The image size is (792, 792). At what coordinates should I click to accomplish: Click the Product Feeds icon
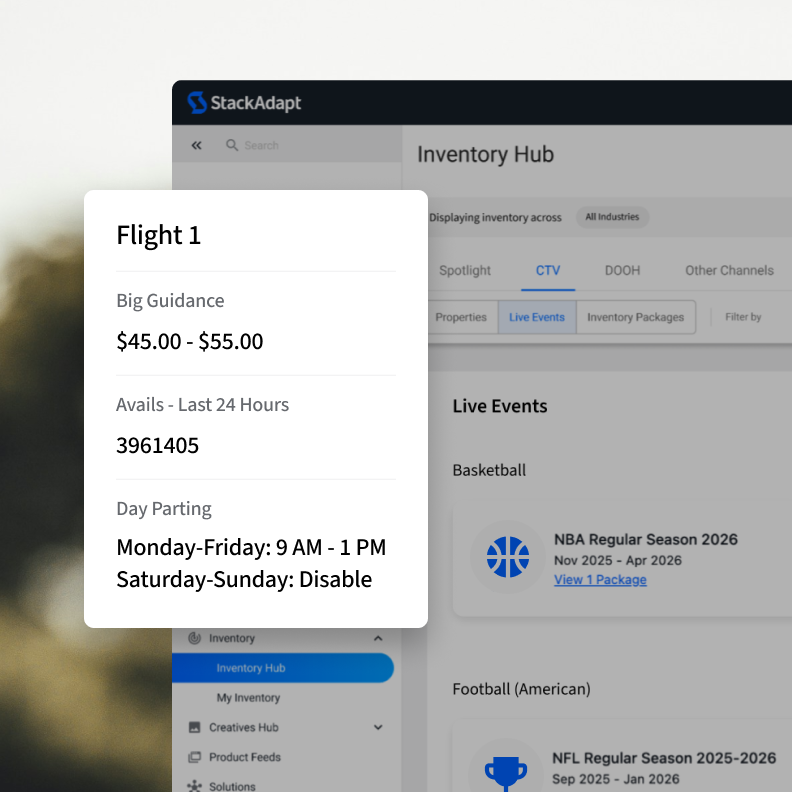[194, 757]
